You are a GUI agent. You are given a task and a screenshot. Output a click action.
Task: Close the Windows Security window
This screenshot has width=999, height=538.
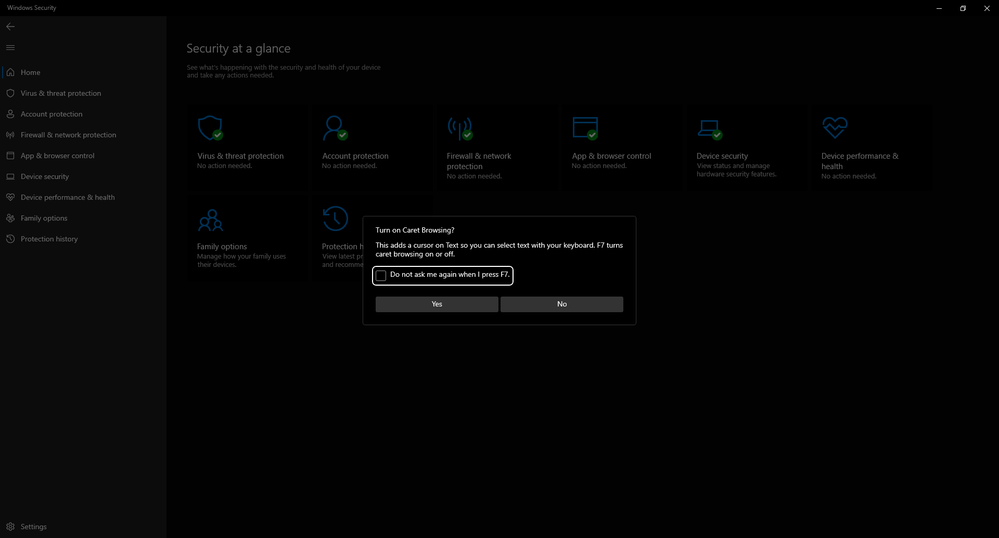(987, 8)
